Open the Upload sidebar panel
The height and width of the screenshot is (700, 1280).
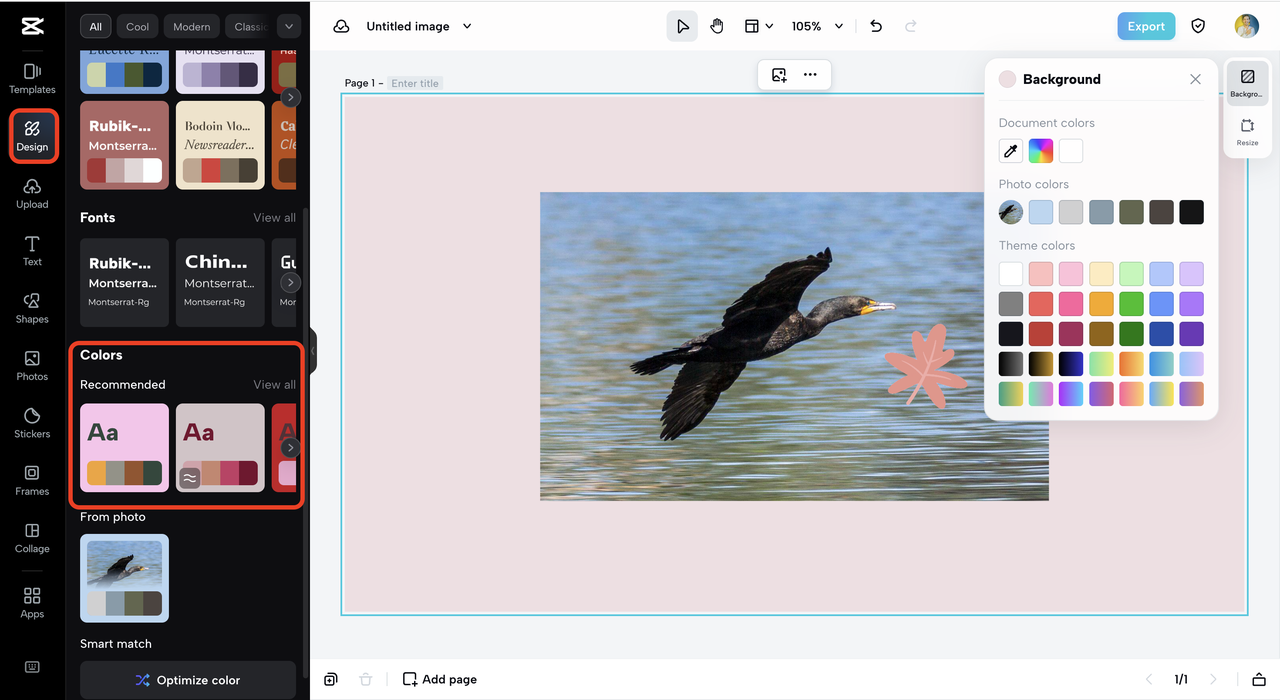click(32, 194)
